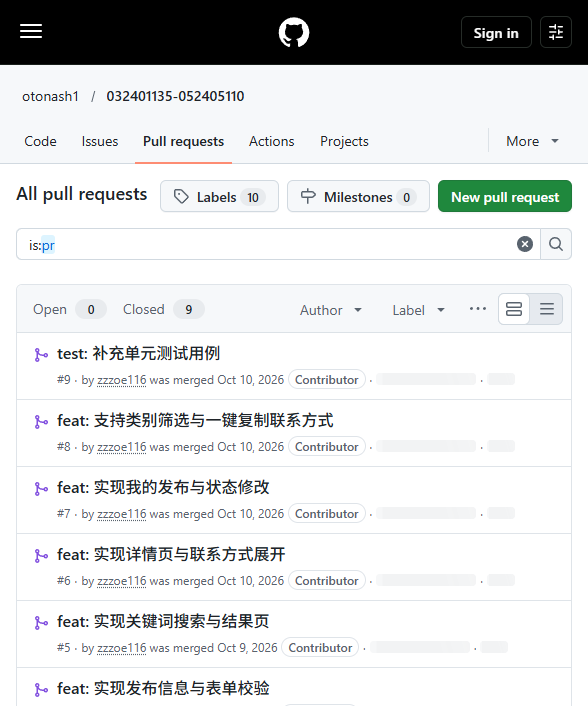
Task: Open the settings sliders icon button
Action: (x=556, y=32)
